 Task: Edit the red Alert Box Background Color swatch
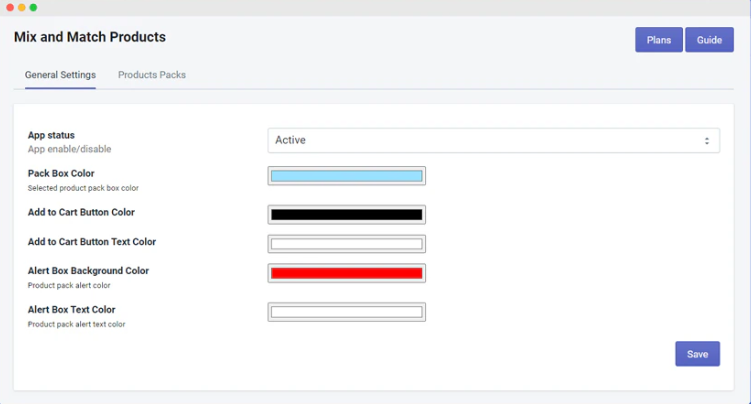pyautogui.click(x=346, y=273)
